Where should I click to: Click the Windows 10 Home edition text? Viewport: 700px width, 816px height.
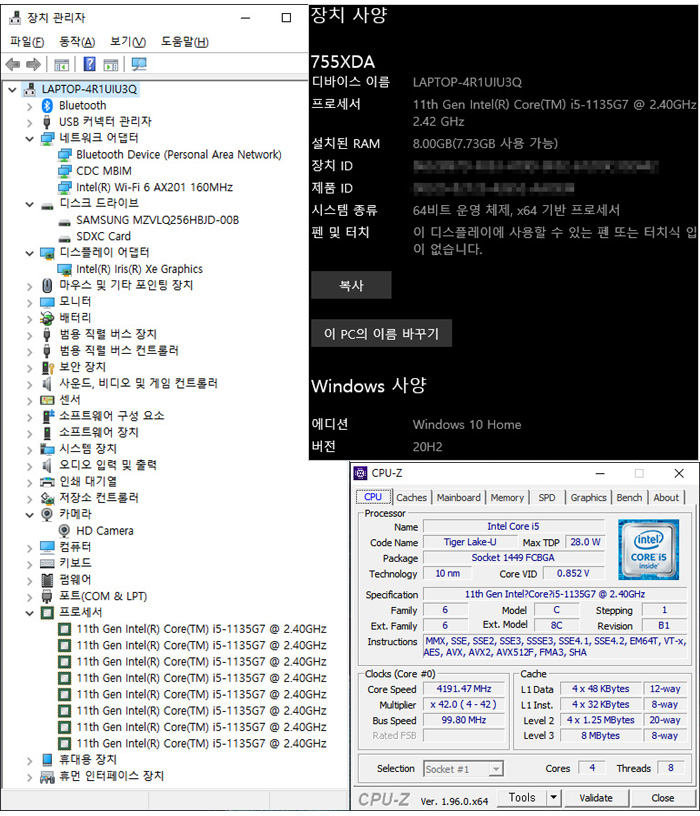point(467,425)
